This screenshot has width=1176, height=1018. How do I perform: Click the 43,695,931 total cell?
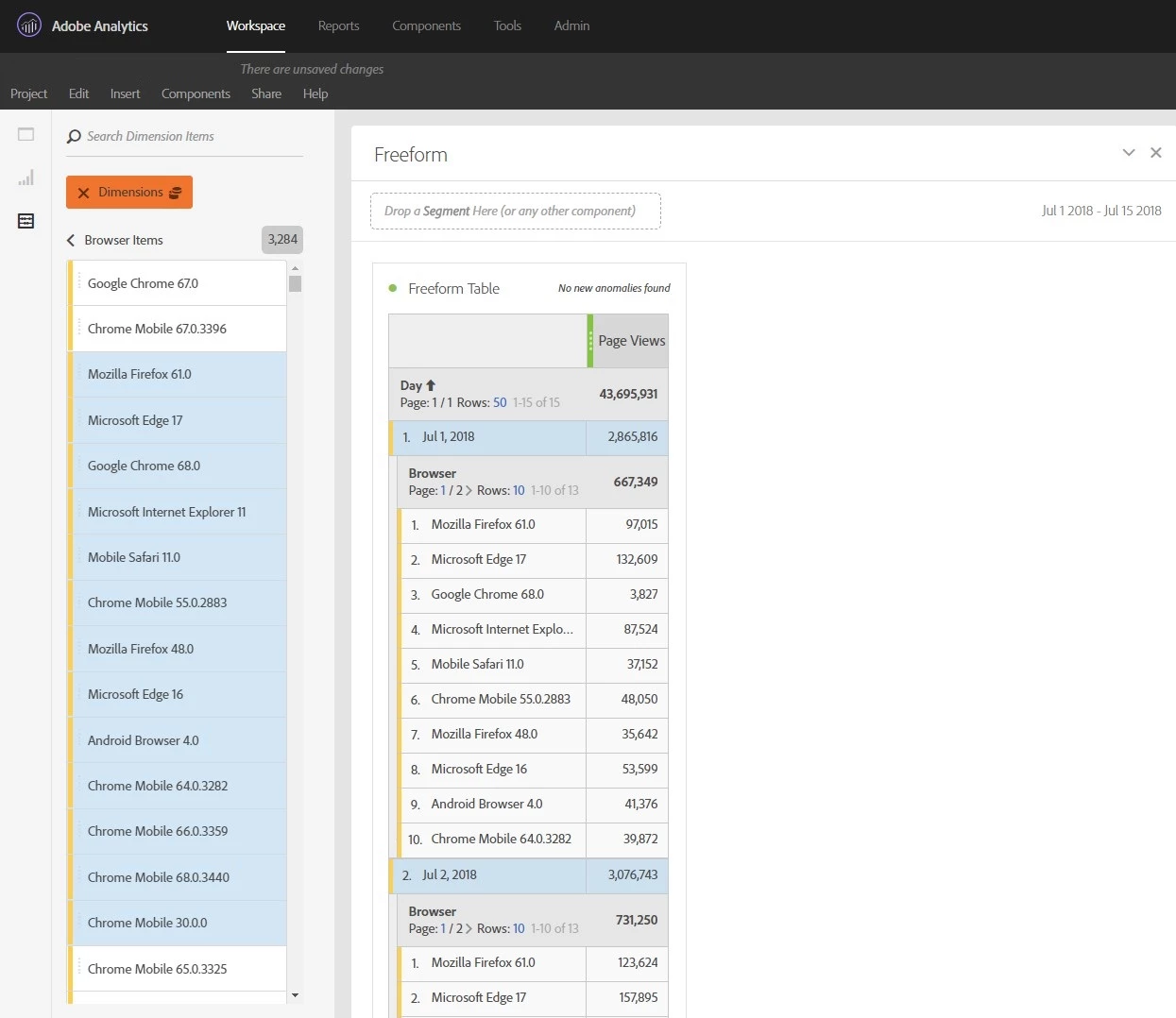point(627,394)
